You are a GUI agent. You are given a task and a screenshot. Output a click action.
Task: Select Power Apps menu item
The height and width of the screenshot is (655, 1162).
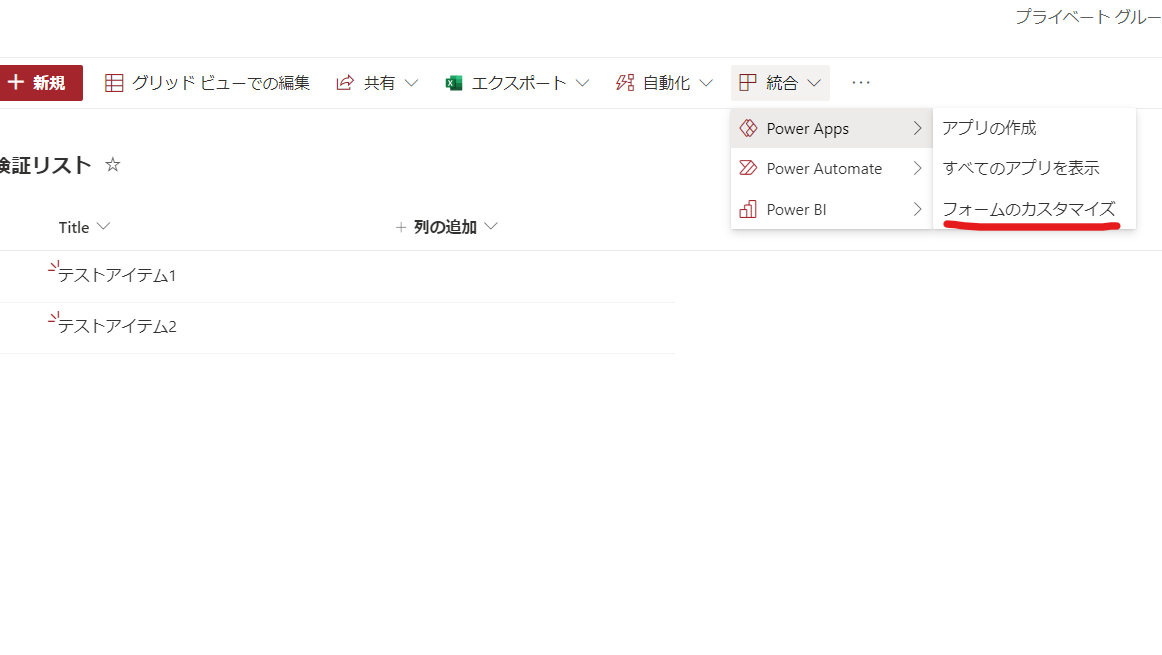(x=831, y=128)
